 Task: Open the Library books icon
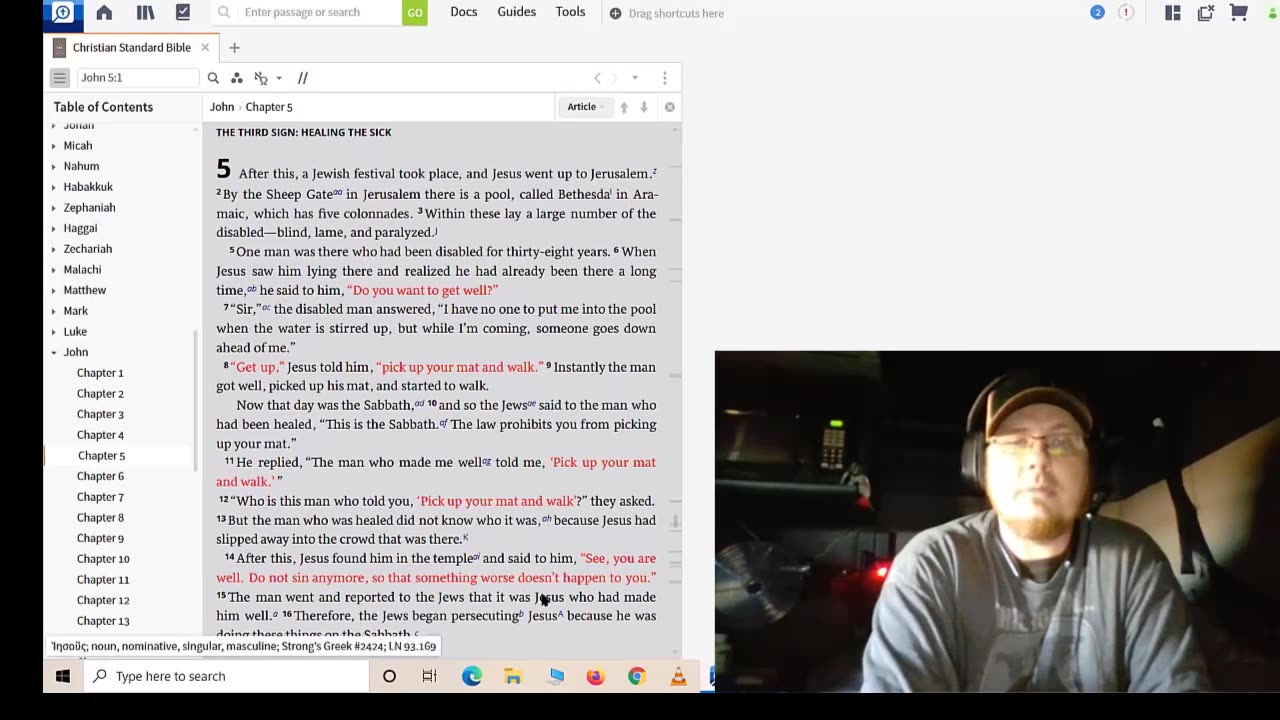(145, 13)
